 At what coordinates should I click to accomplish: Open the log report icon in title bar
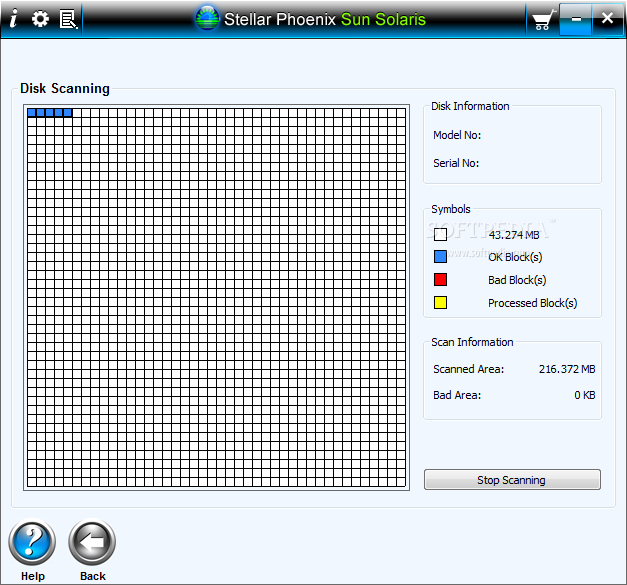[x=68, y=19]
